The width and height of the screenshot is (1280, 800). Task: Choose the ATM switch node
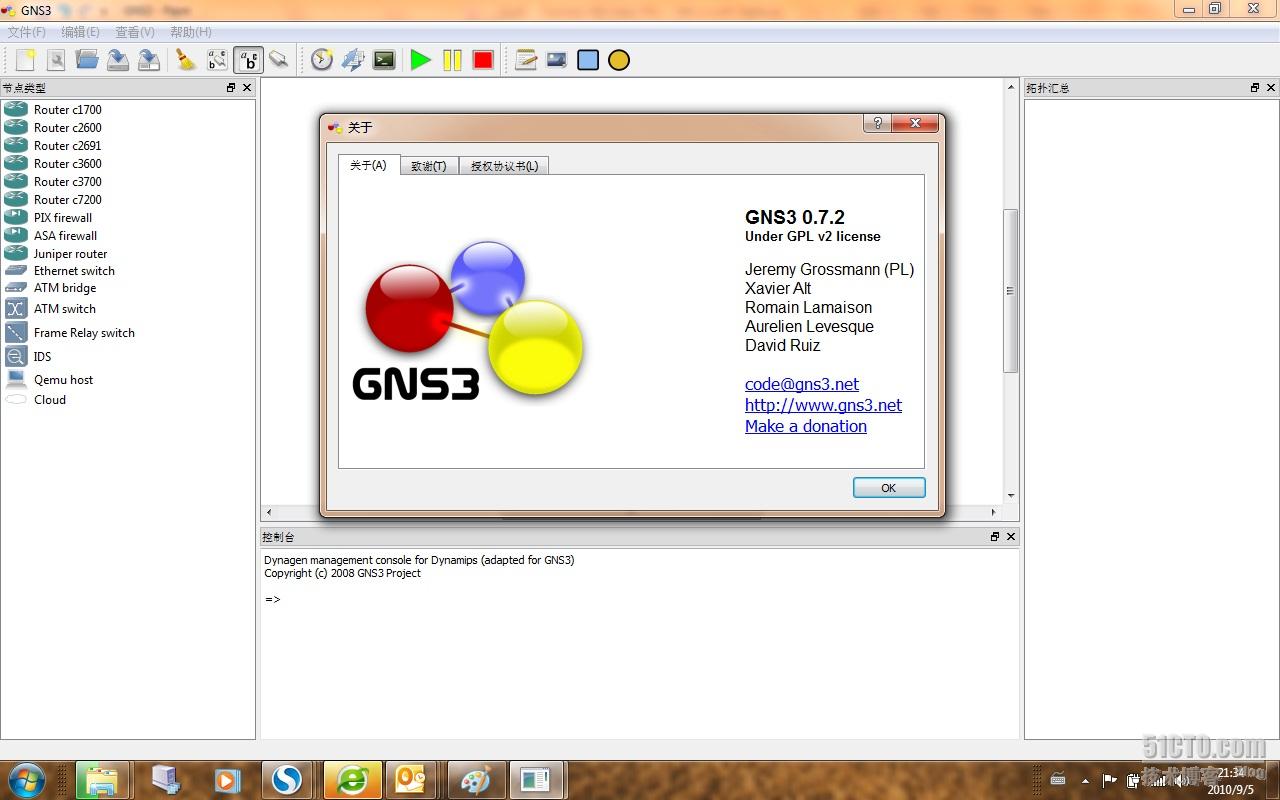[65, 309]
